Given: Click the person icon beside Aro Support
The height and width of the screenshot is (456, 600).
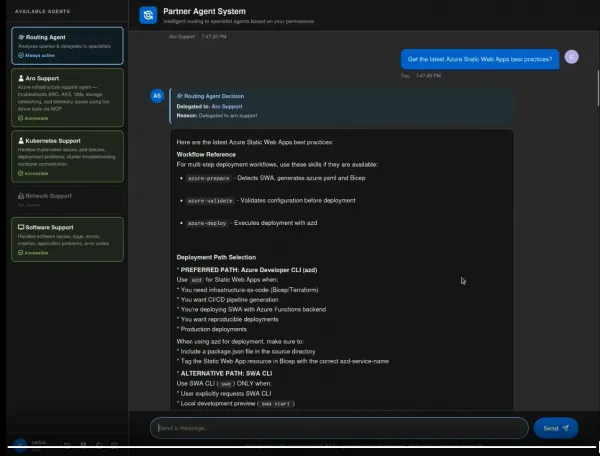Looking at the screenshot, I should pos(21,78).
